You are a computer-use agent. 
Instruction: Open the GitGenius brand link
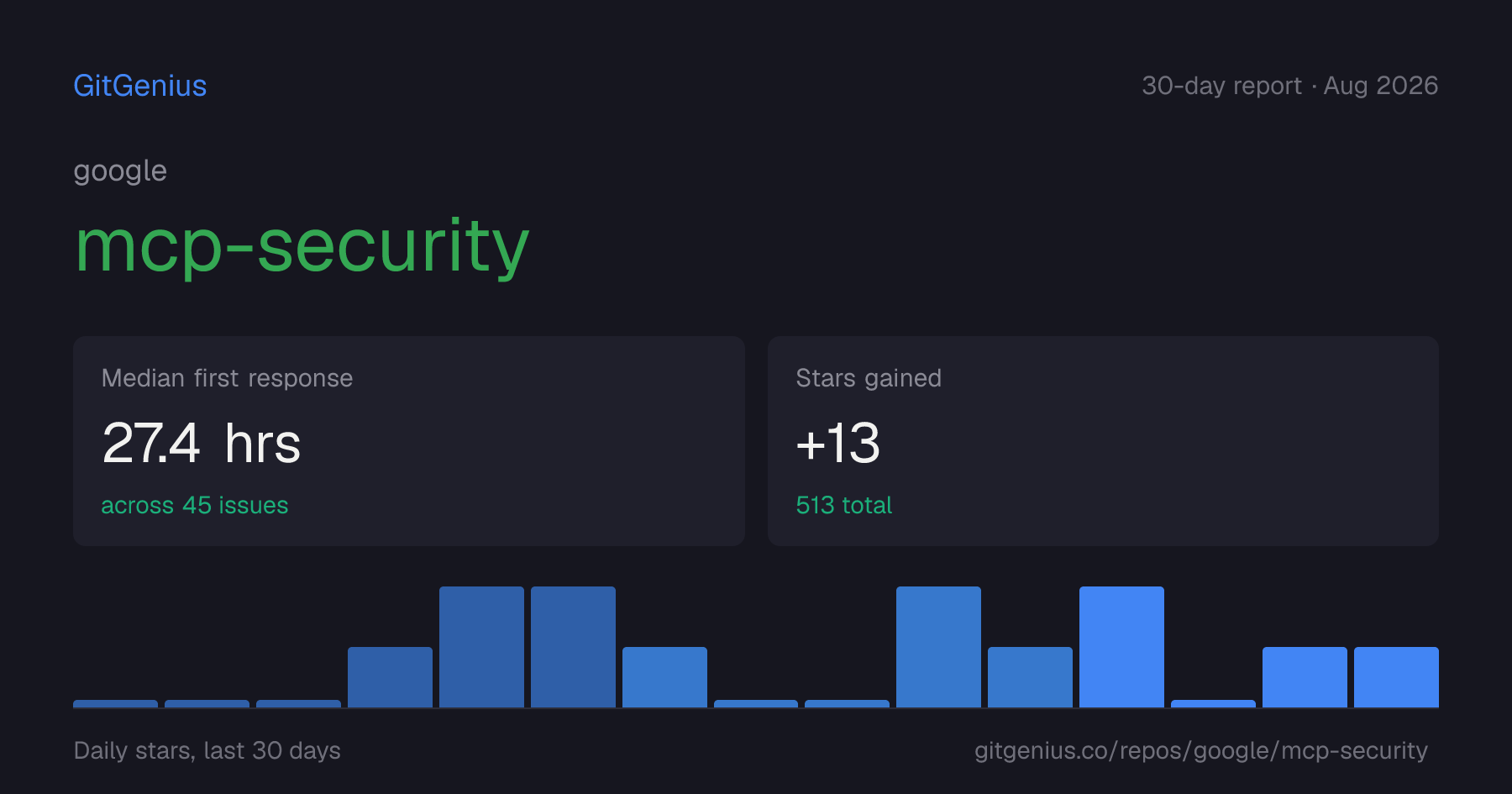point(140,86)
